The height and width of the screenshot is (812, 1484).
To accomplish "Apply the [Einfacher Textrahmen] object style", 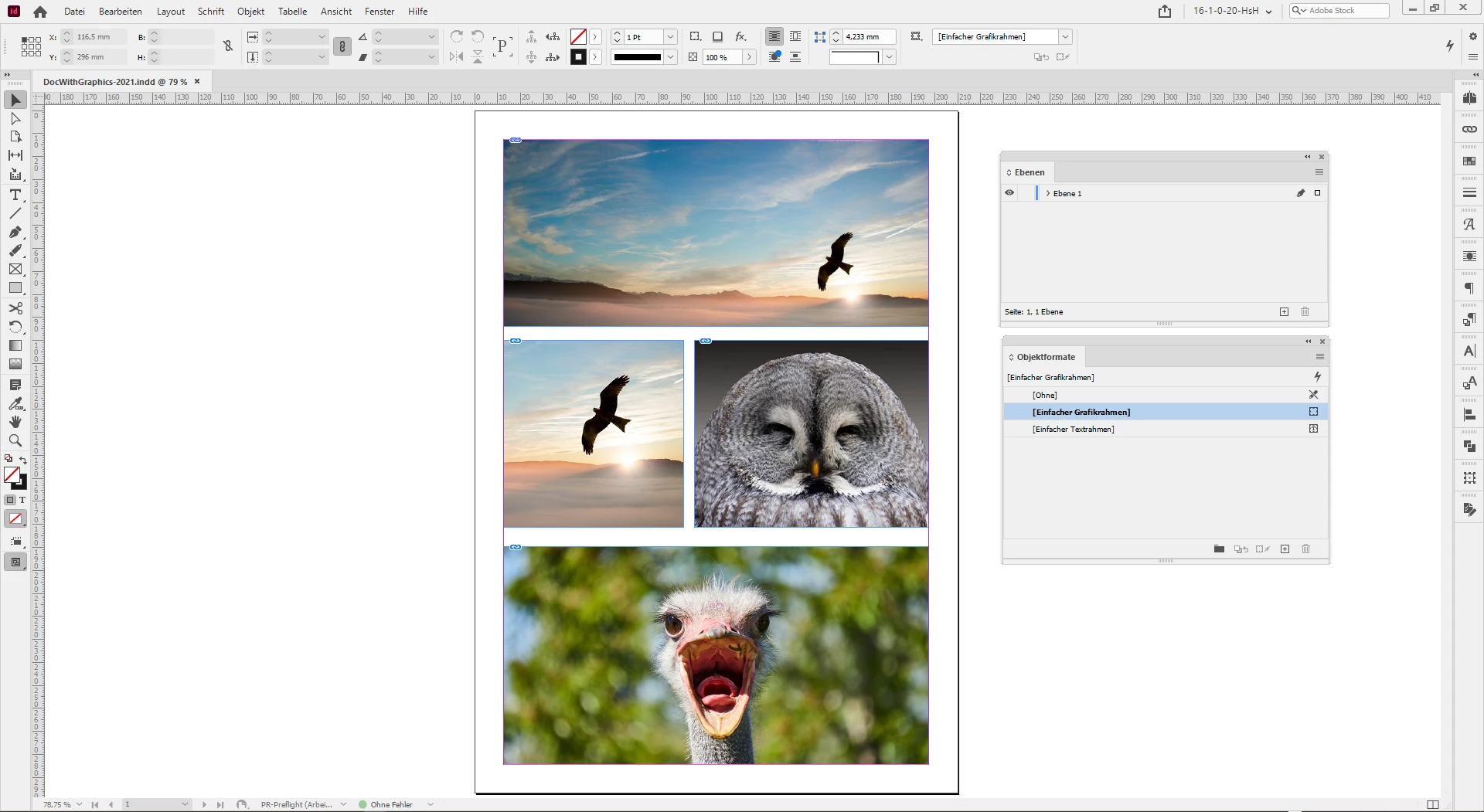I will (x=1073, y=430).
